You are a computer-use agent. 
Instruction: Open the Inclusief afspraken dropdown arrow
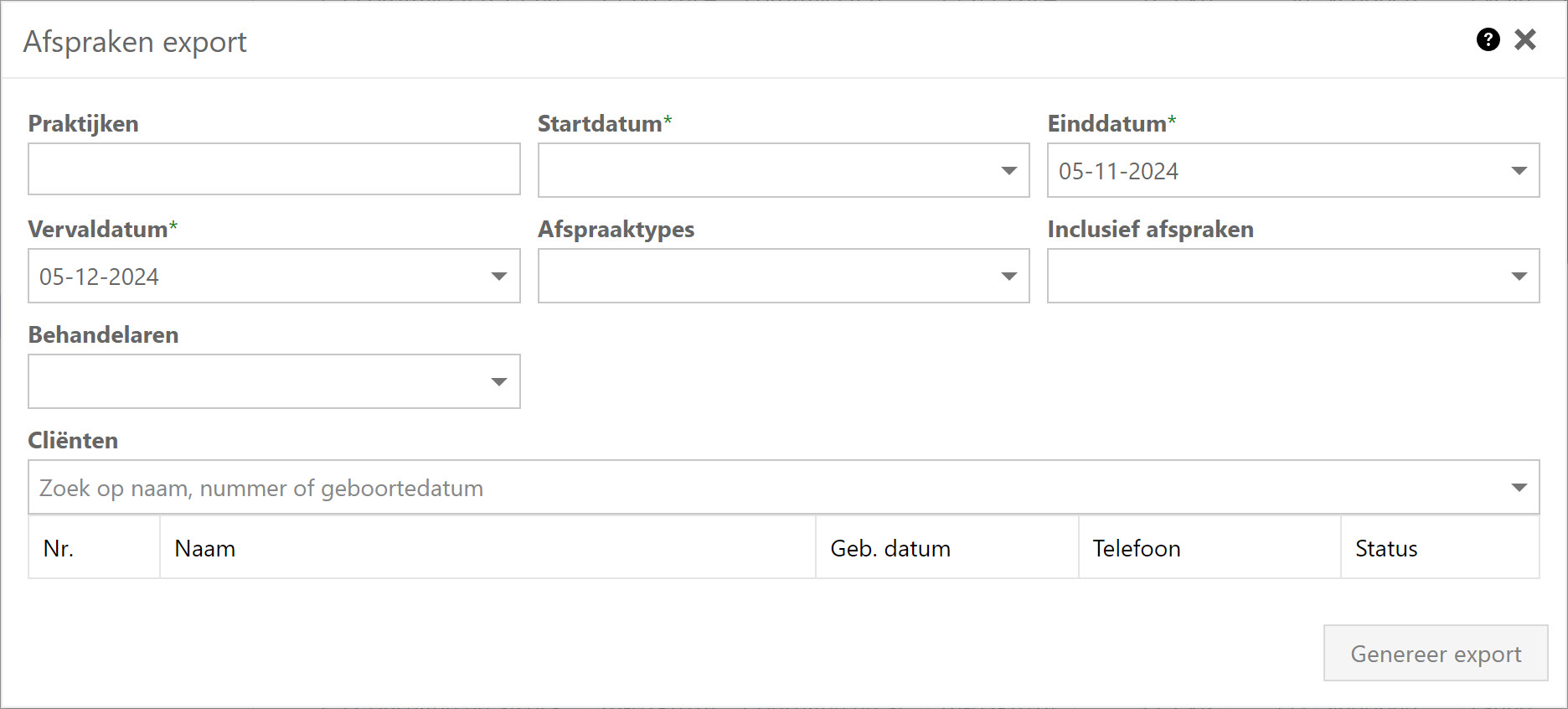pos(1519,277)
